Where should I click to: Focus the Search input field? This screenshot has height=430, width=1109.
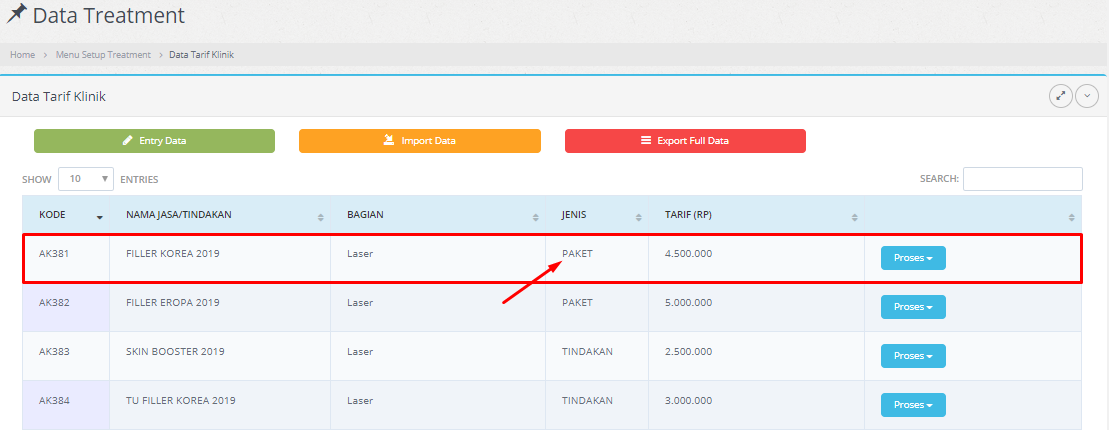pyautogui.click(x=1023, y=179)
